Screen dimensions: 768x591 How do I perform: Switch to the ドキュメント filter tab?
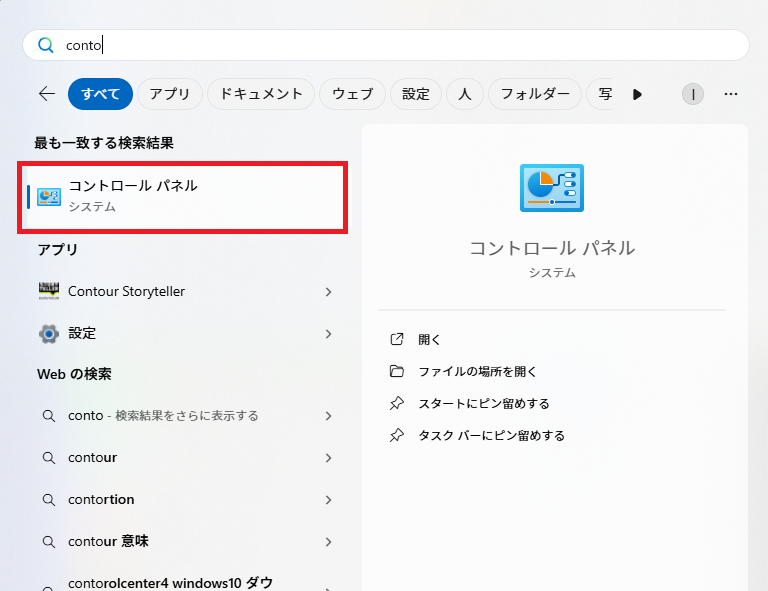[x=261, y=94]
